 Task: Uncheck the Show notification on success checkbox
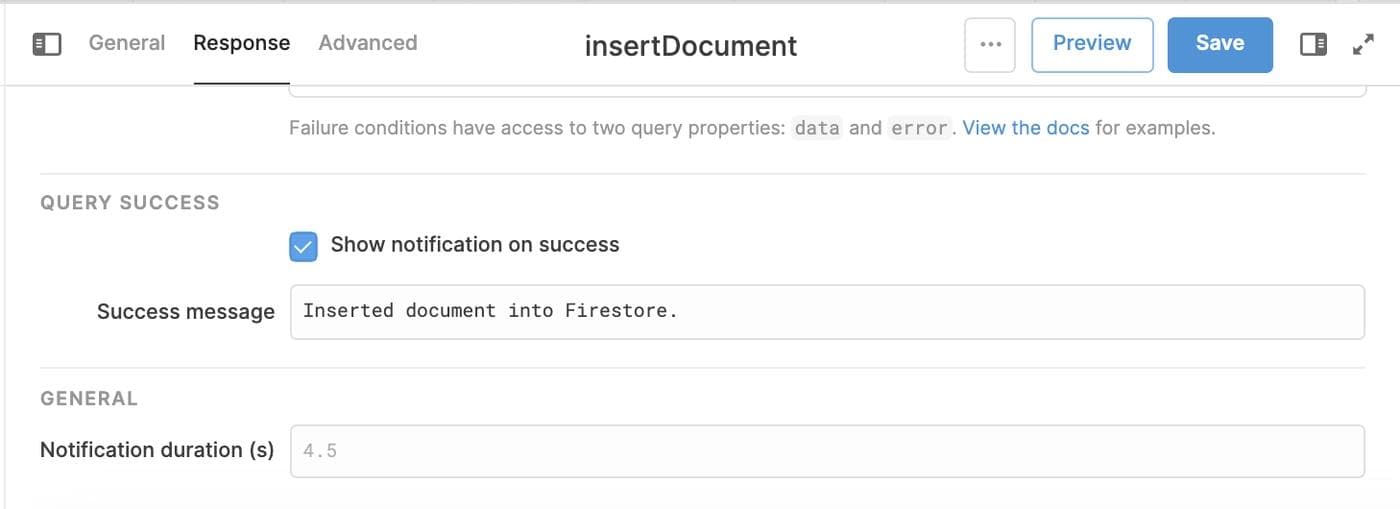pyautogui.click(x=303, y=246)
